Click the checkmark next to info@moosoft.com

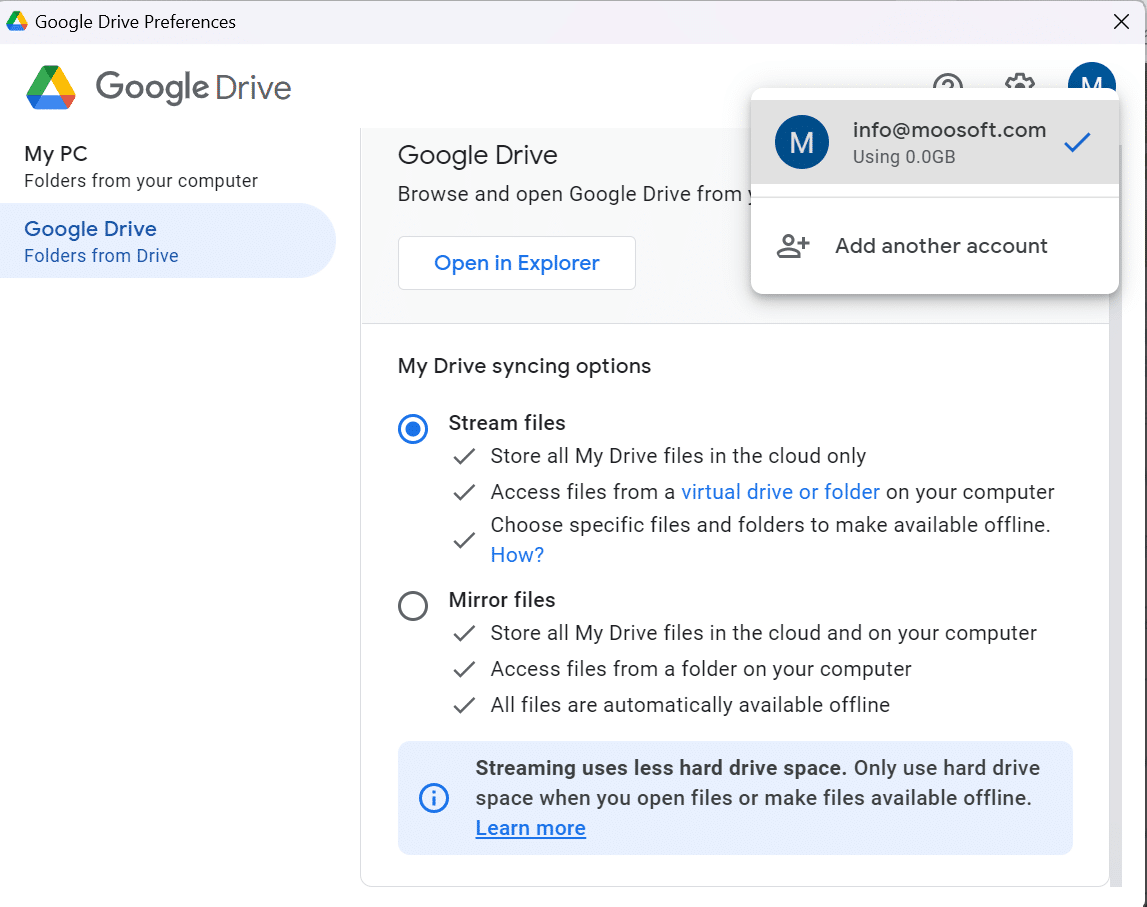1078,142
